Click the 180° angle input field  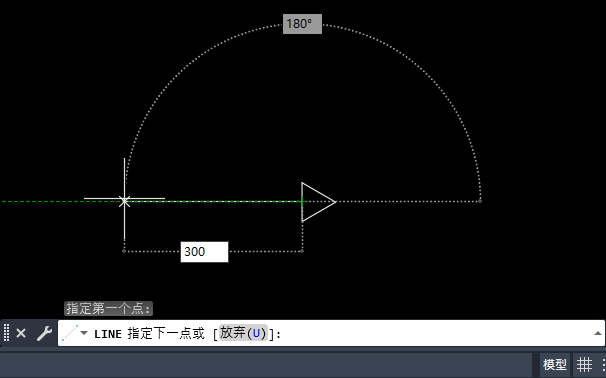pyautogui.click(x=302, y=24)
